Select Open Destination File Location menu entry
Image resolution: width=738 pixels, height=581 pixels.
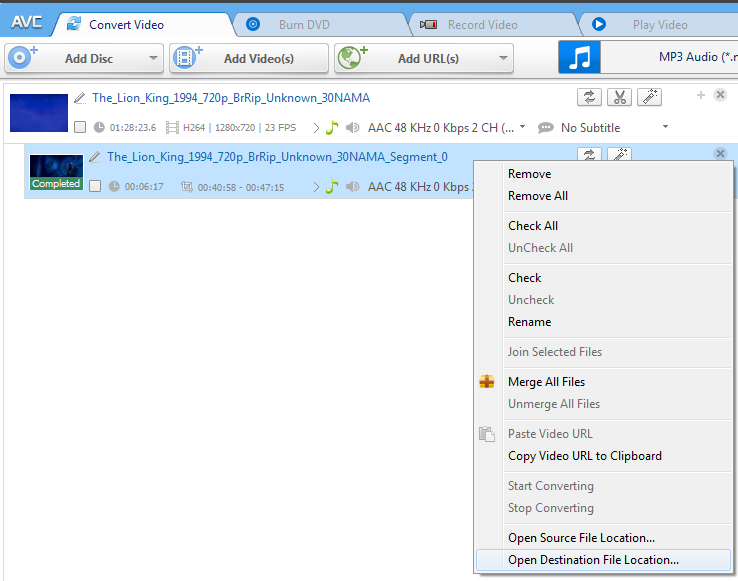[x=603, y=560]
